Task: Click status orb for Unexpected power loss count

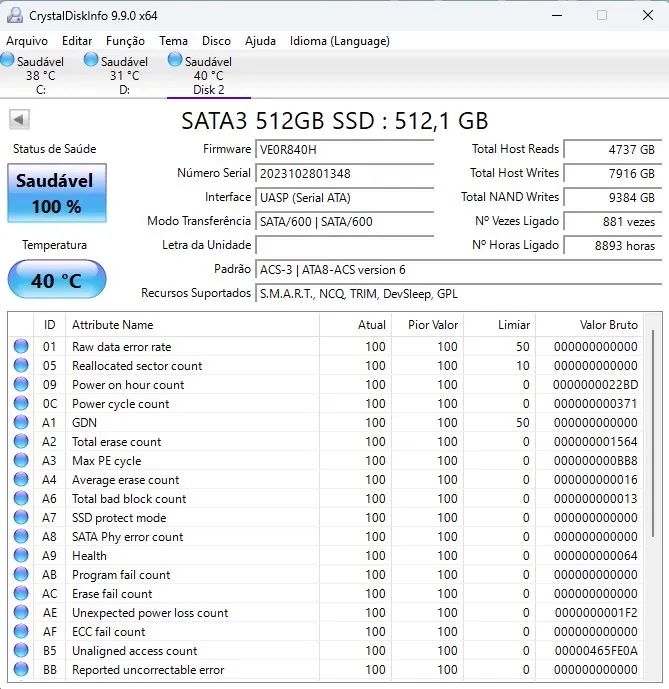Action: click(x=21, y=613)
